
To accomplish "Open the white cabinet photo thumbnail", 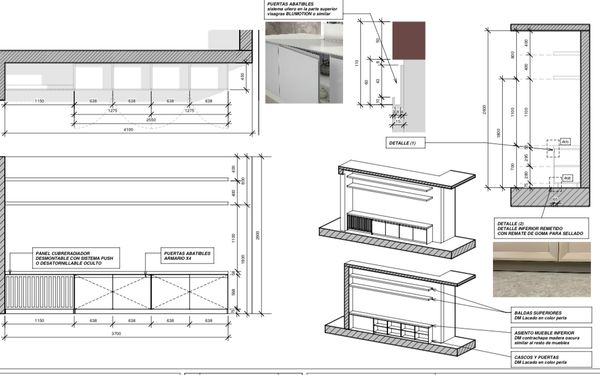I will 304,62.
